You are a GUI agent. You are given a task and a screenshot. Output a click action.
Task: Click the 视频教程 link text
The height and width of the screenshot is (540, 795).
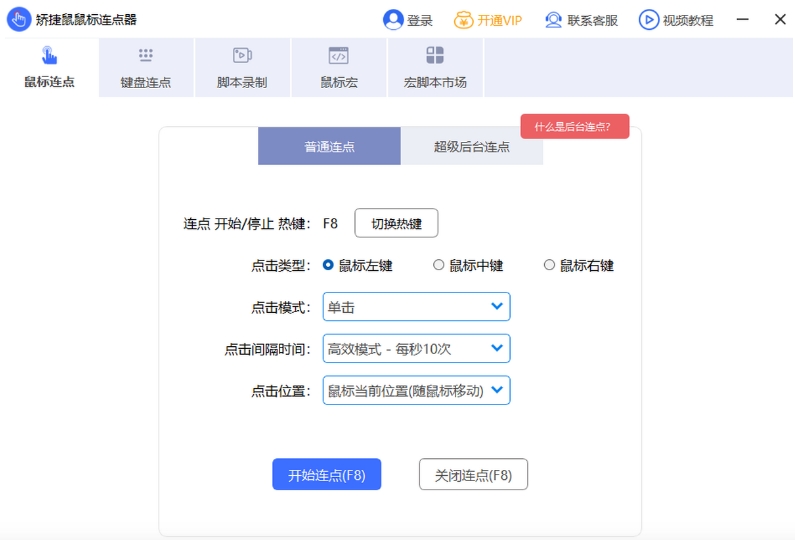tap(688, 21)
